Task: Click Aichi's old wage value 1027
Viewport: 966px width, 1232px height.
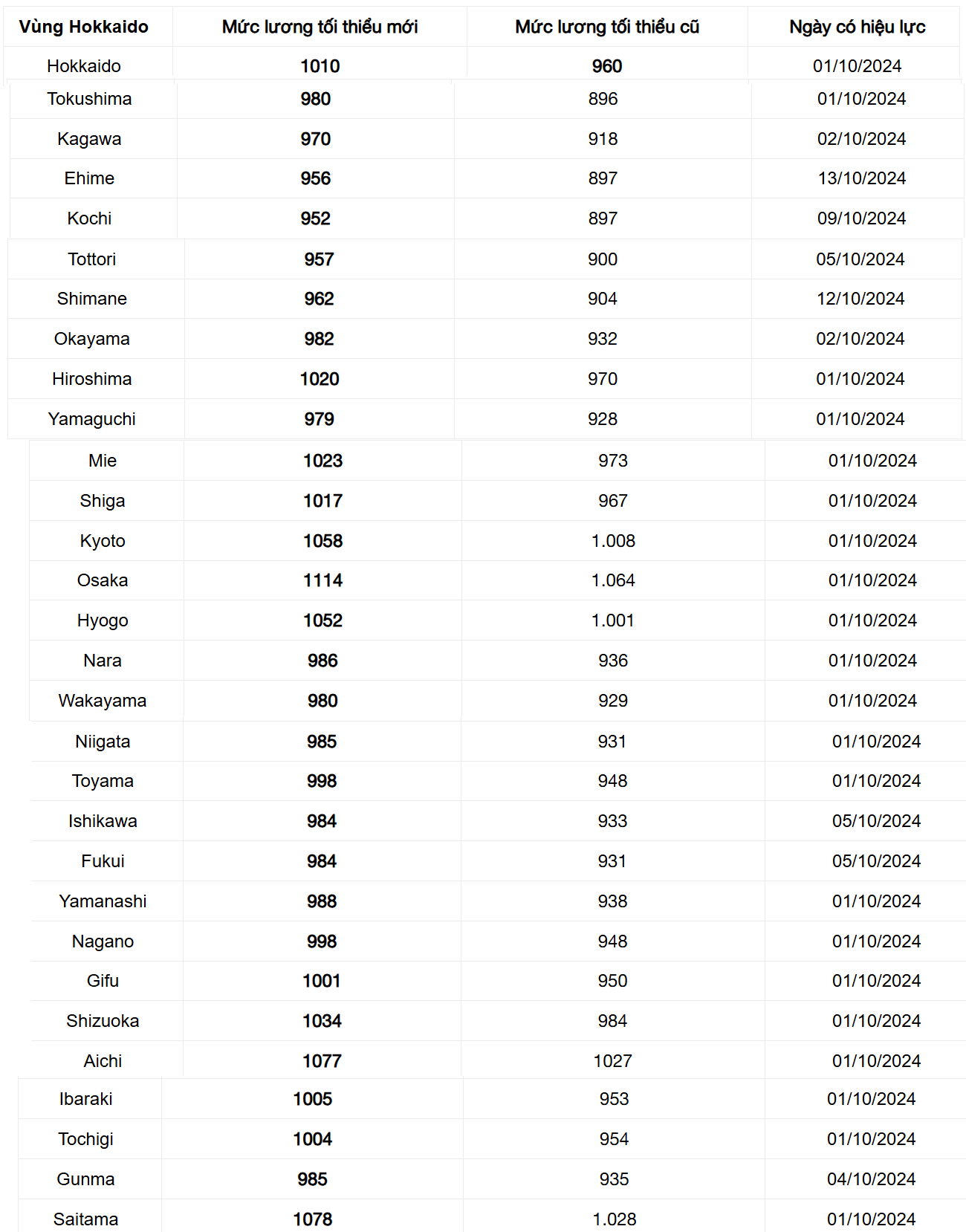Action: point(612,1061)
